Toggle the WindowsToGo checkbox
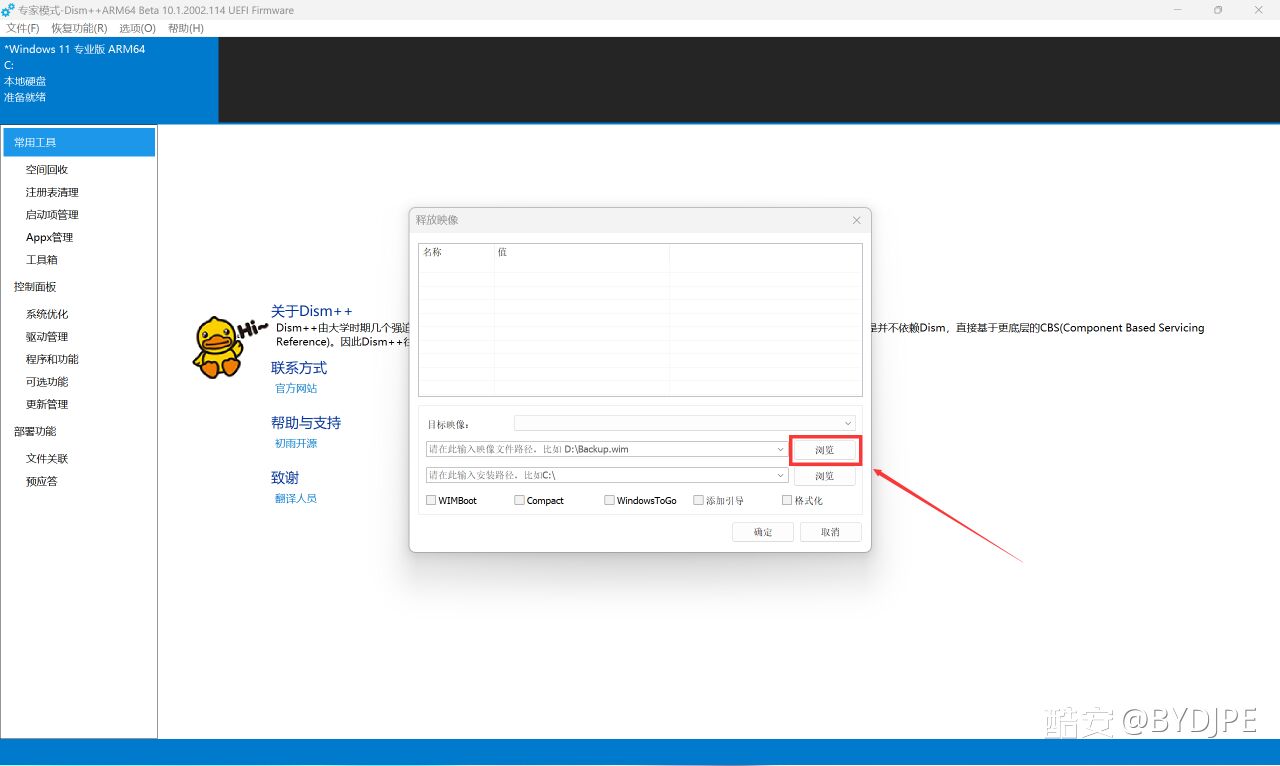This screenshot has width=1280, height=766. click(609, 500)
